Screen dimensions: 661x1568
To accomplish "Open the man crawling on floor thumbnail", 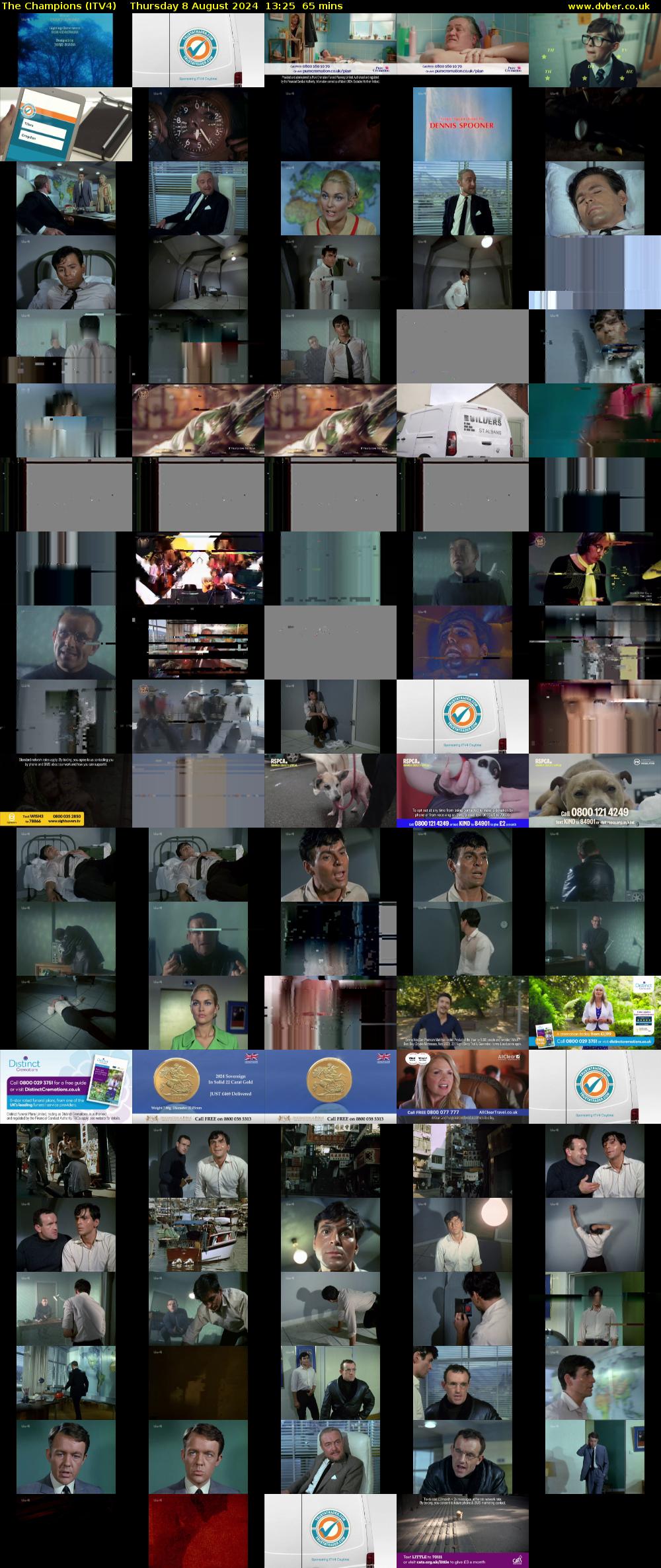I will pyautogui.click(x=330, y=1309).
